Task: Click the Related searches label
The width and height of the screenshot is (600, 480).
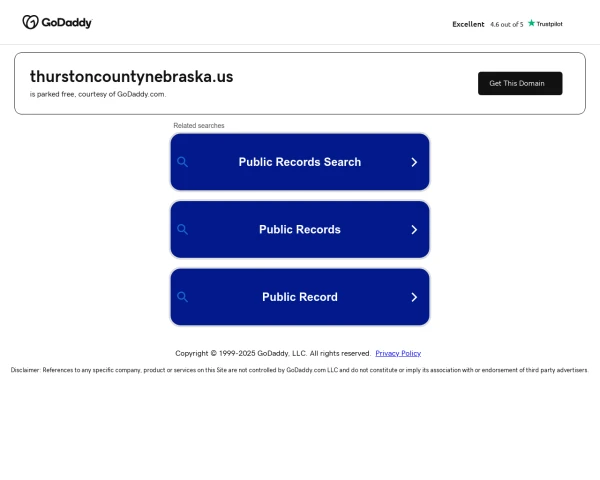Action: 199,126
